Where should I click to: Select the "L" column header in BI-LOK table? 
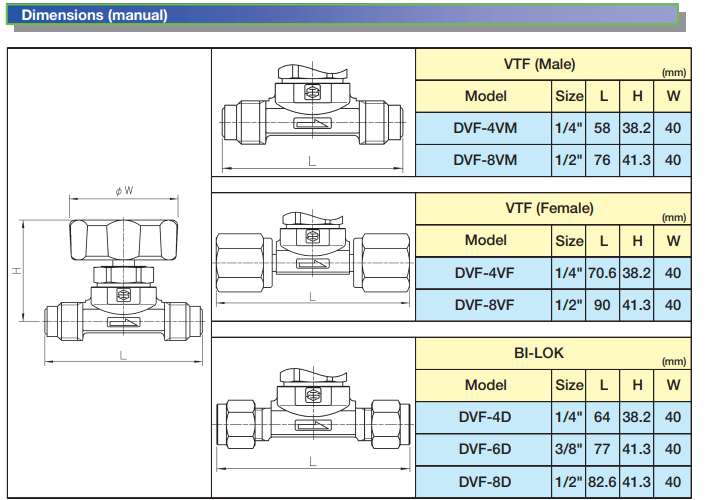point(603,385)
